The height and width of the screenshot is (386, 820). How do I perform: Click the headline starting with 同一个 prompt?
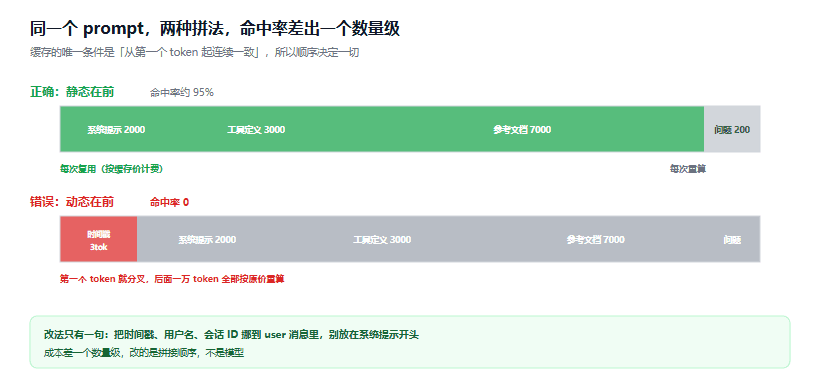(214, 29)
